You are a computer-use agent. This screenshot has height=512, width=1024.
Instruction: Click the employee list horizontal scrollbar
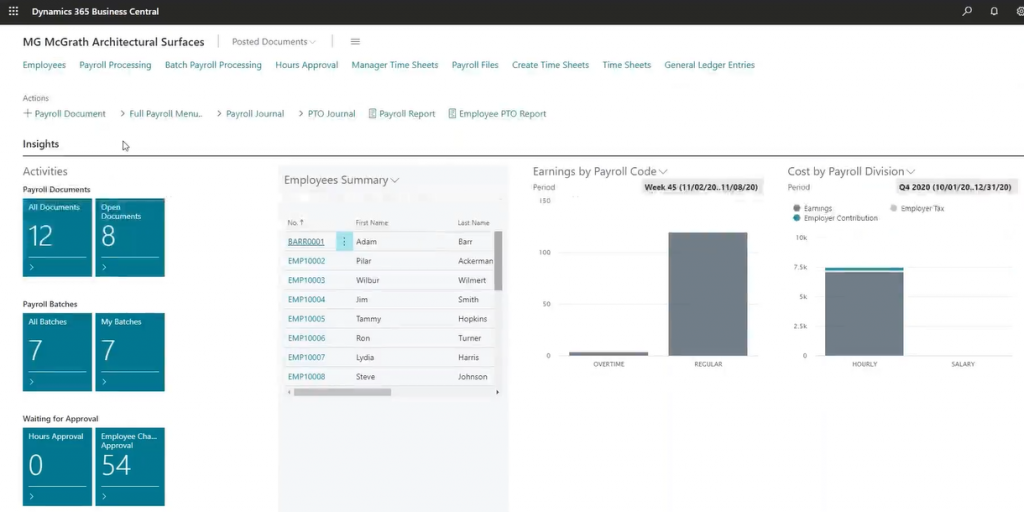coord(342,392)
